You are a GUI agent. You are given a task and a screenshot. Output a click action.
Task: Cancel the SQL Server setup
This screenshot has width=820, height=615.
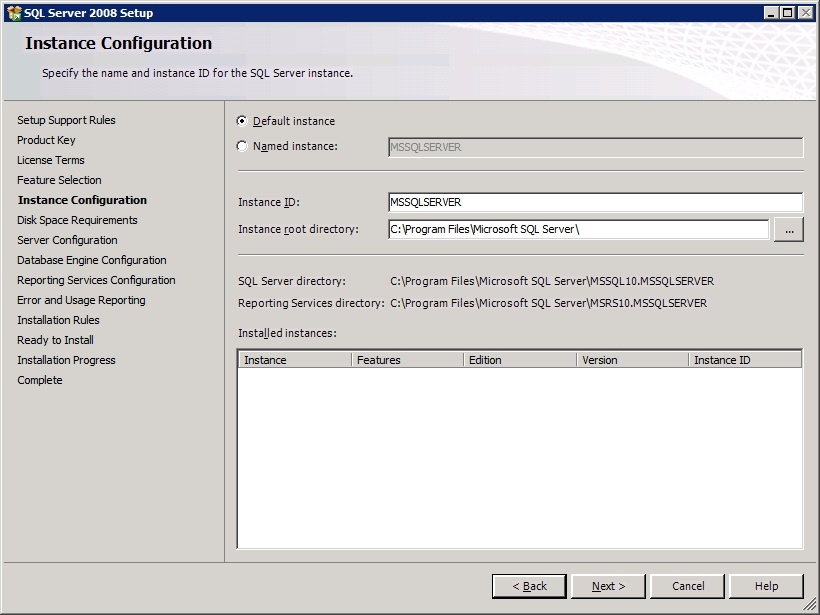(x=688, y=586)
